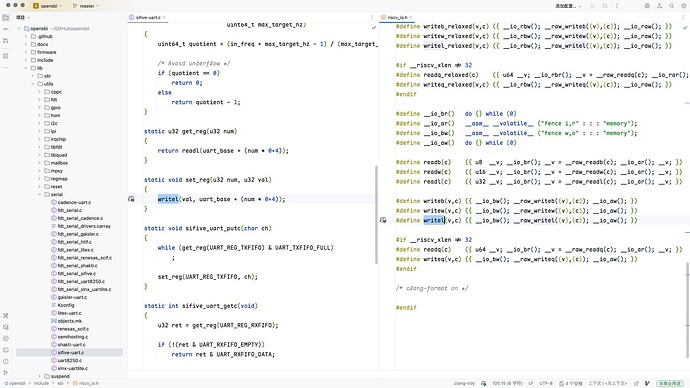
Task: Open left editor tab options vertical dots
Action: 371,18
